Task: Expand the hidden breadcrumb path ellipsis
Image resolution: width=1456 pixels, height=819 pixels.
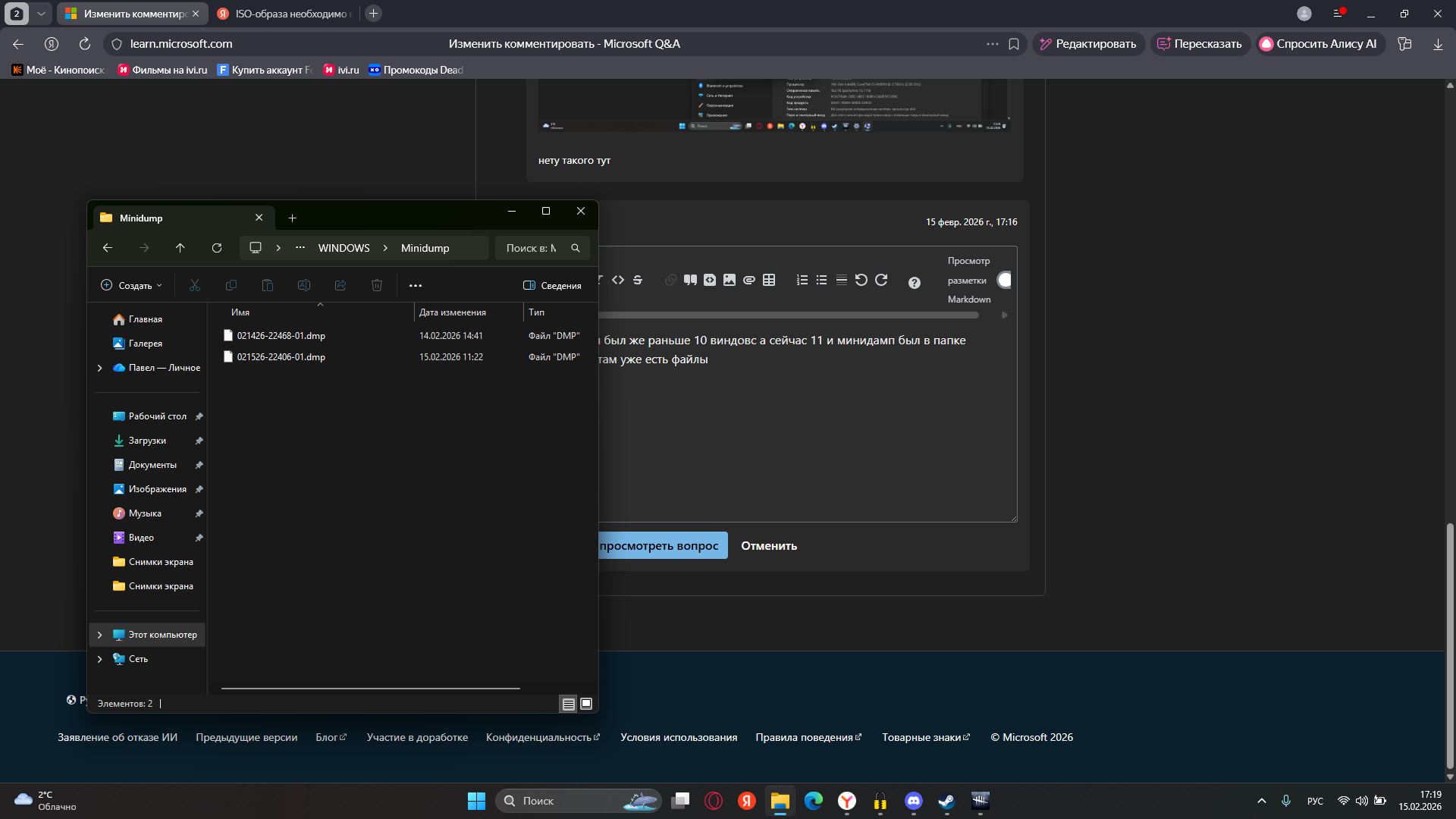Action: (300, 248)
